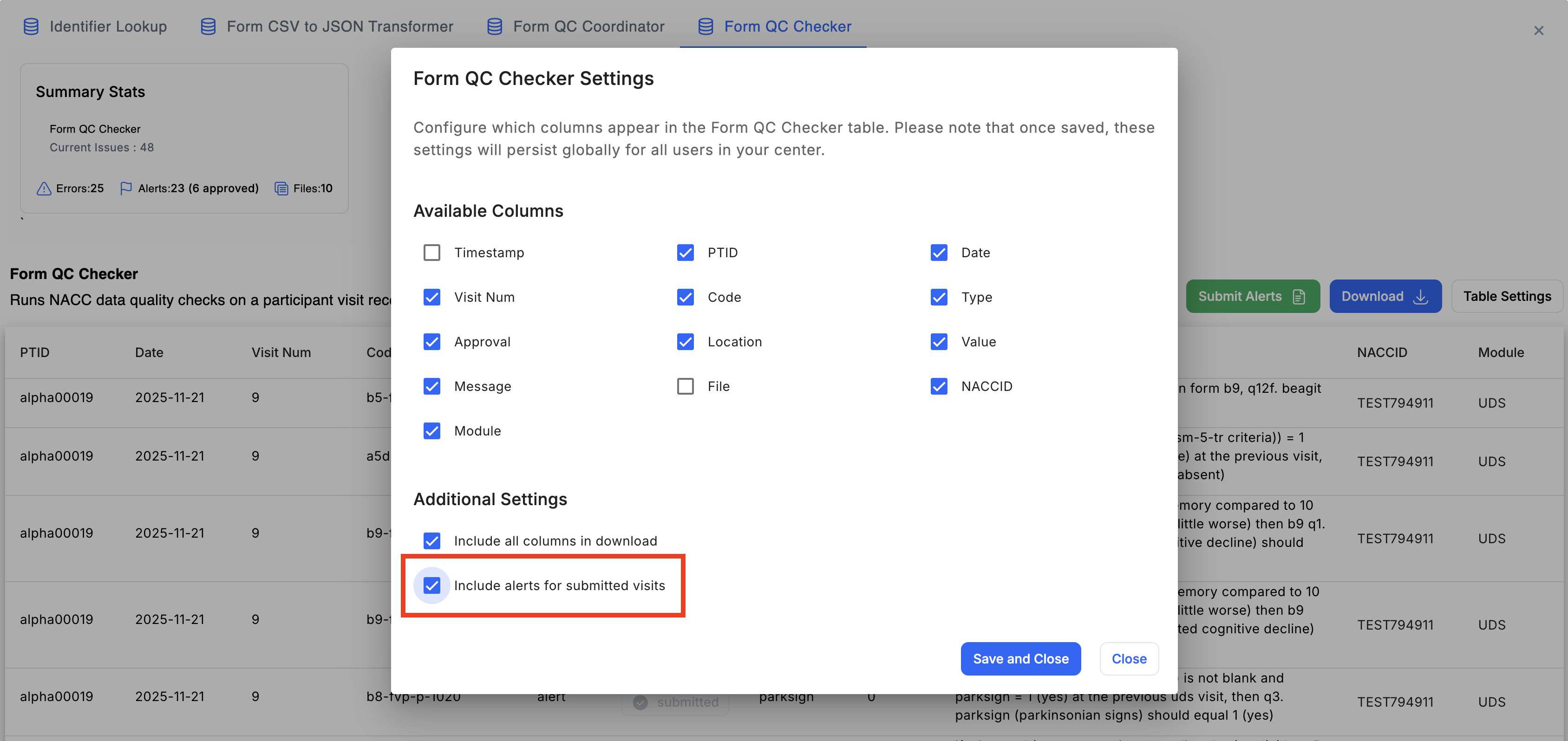This screenshot has width=1568, height=741.
Task: Enable the Timestamp column checkbox
Action: click(431, 253)
